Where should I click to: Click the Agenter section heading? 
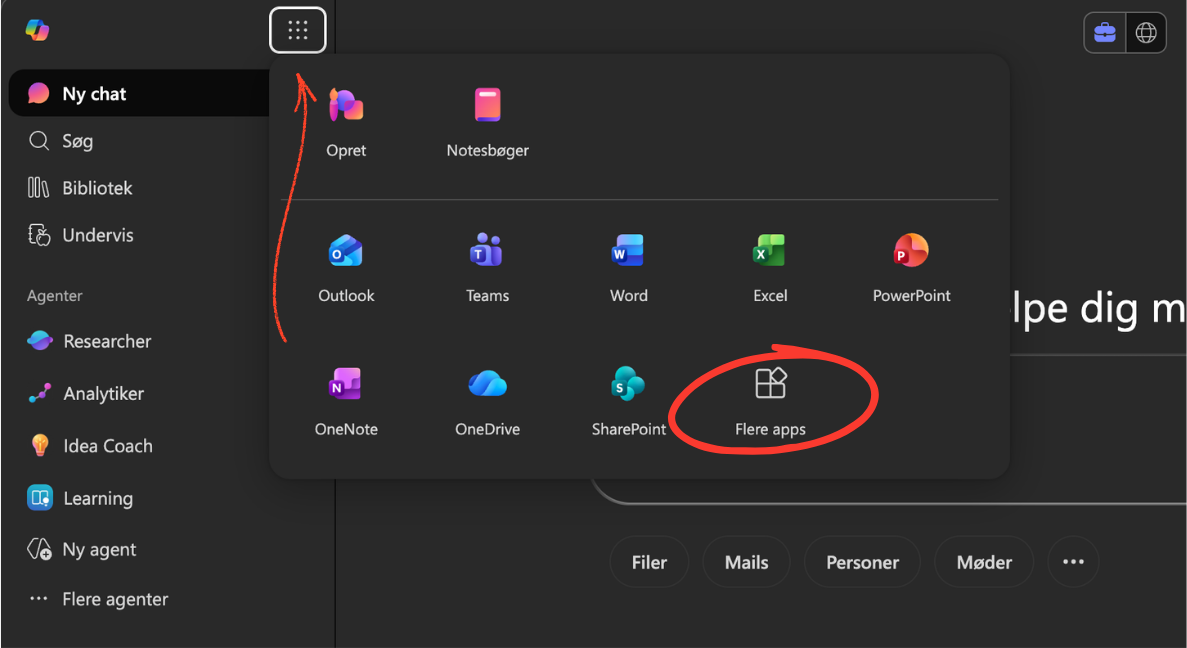coord(55,296)
